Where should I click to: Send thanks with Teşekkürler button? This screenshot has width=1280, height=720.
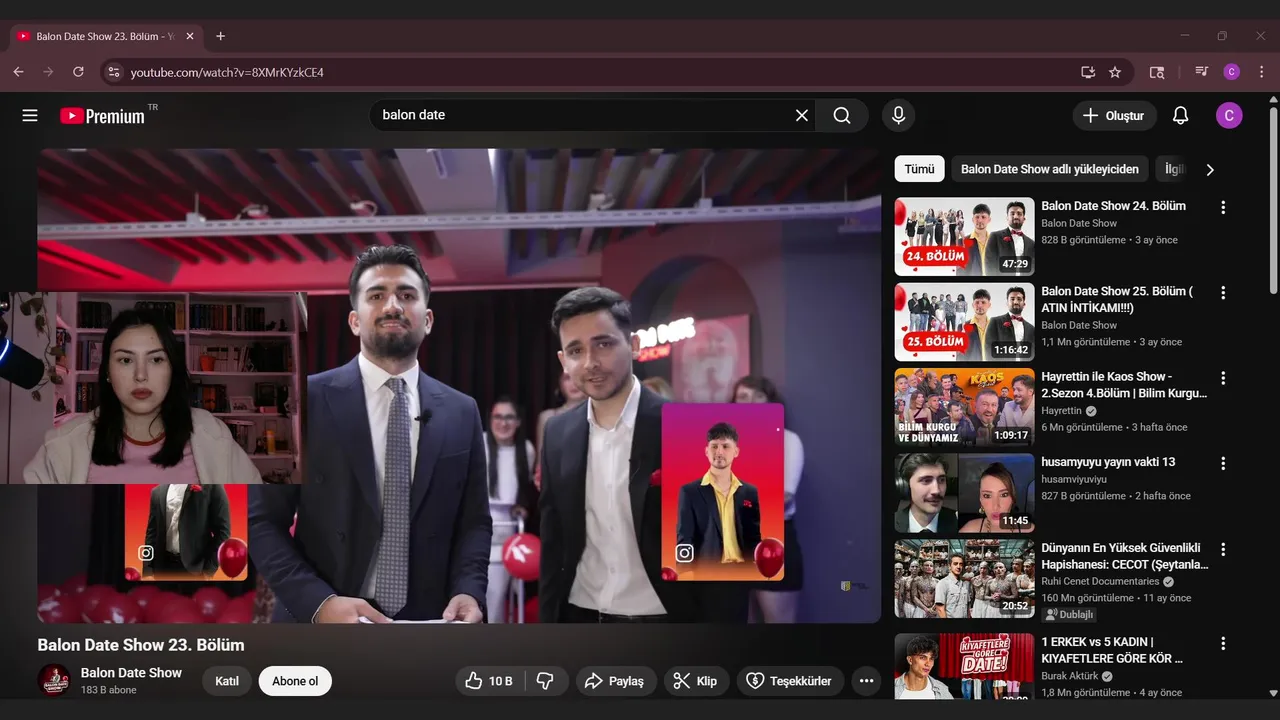coord(791,681)
